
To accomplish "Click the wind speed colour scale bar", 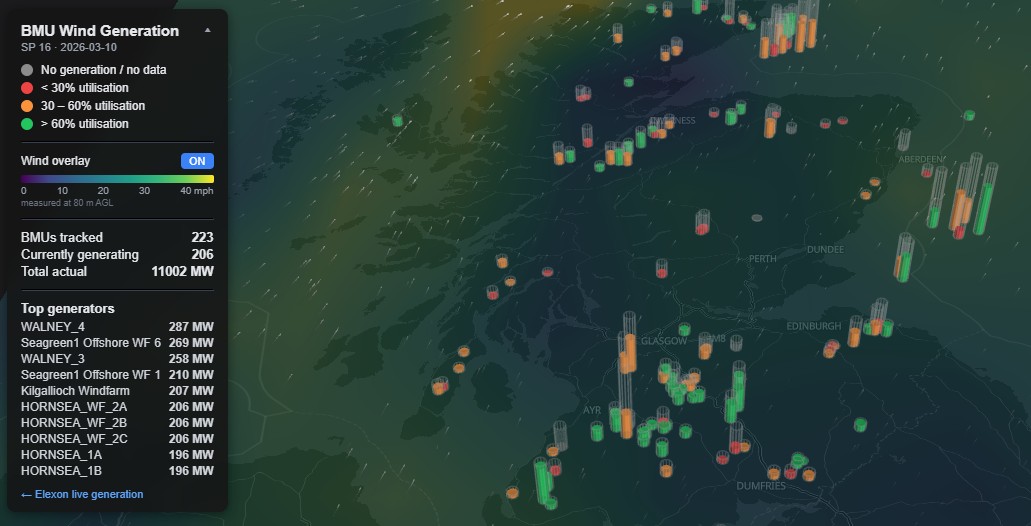I will point(117,179).
